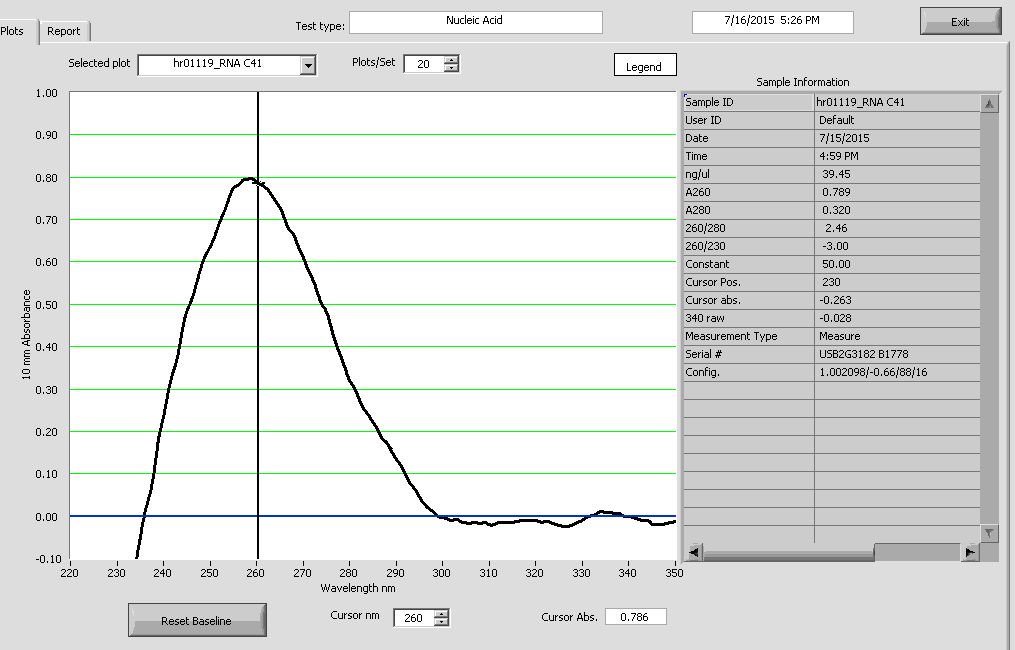Select the A280 value 0.320

coord(897,210)
